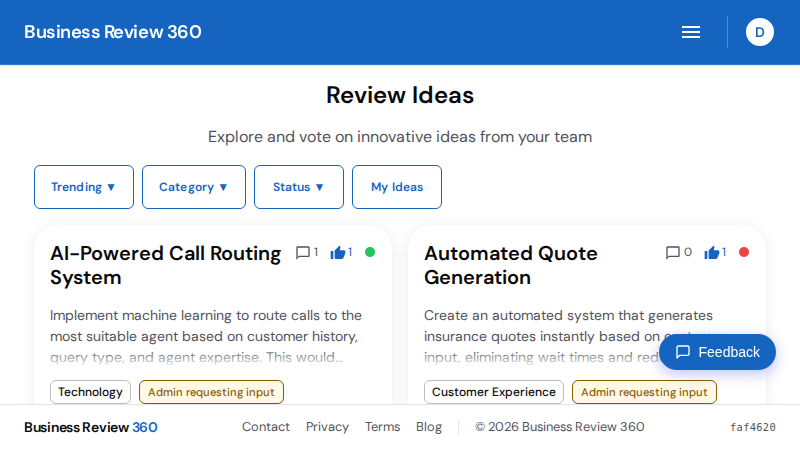This screenshot has width=800, height=450.
Task: Open Automated Quote Generation idea title
Action: click(x=511, y=265)
